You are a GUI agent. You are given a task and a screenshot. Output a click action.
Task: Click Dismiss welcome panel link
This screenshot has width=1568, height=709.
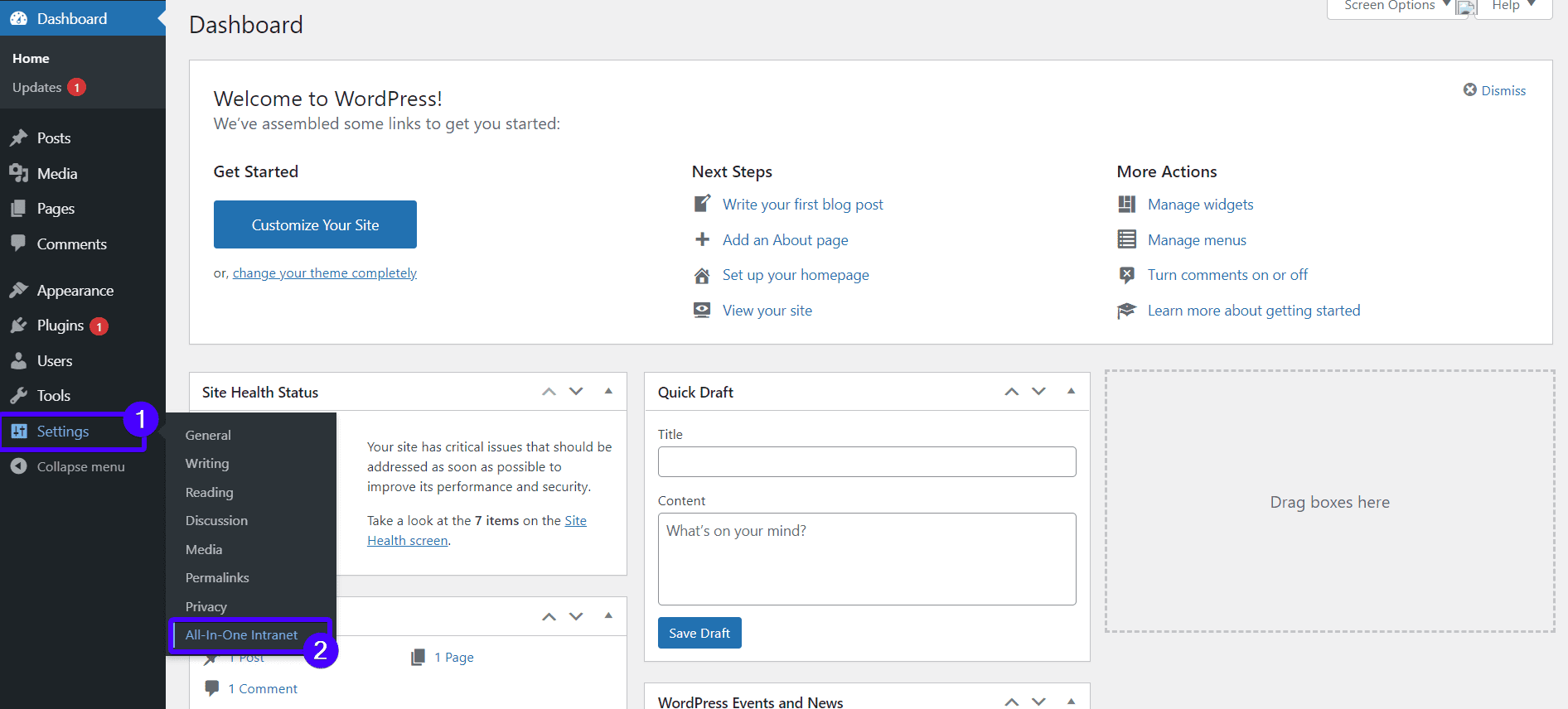point(1503,90)
